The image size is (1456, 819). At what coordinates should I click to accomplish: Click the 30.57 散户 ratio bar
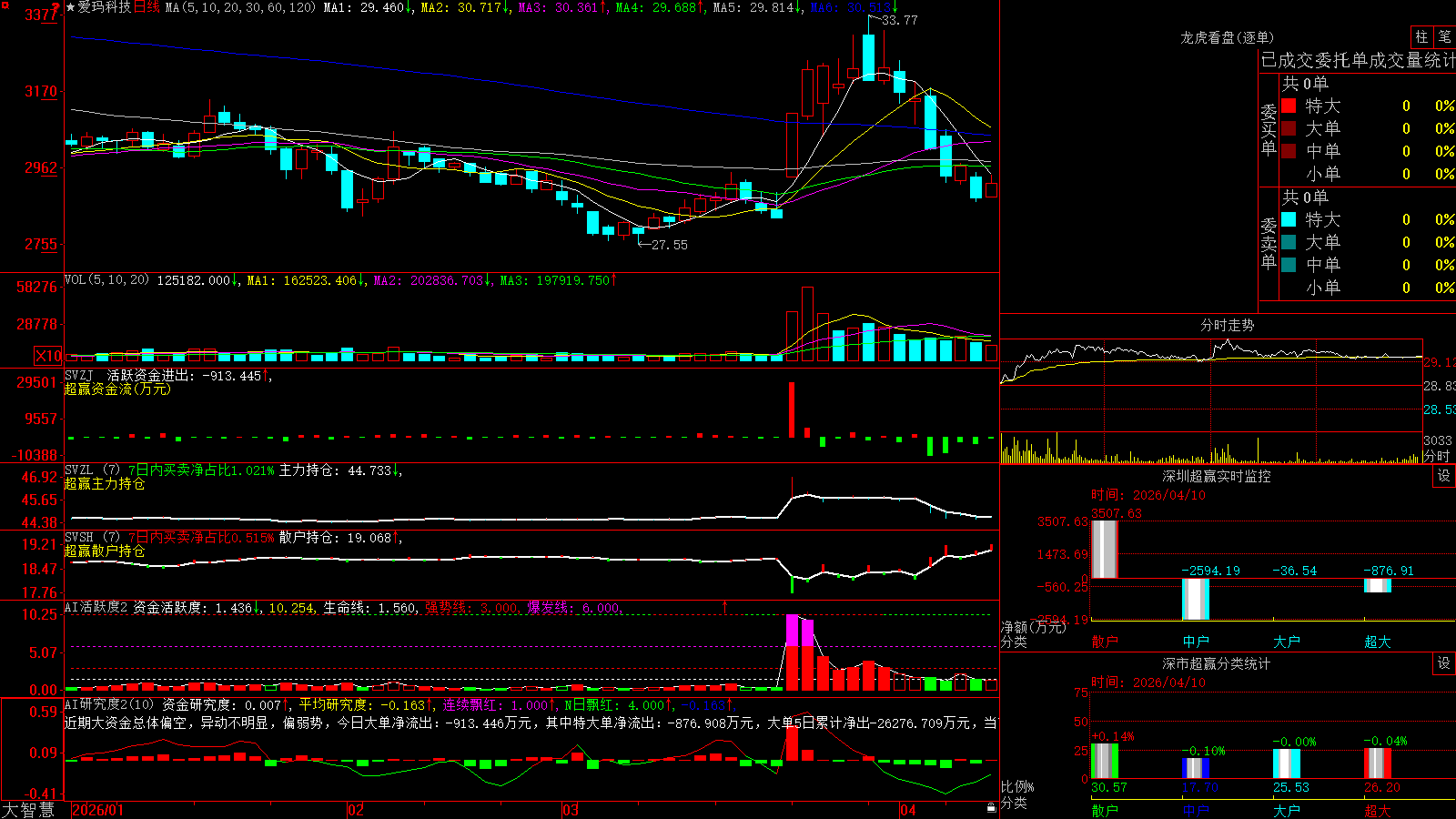[x=1105, y=762]
